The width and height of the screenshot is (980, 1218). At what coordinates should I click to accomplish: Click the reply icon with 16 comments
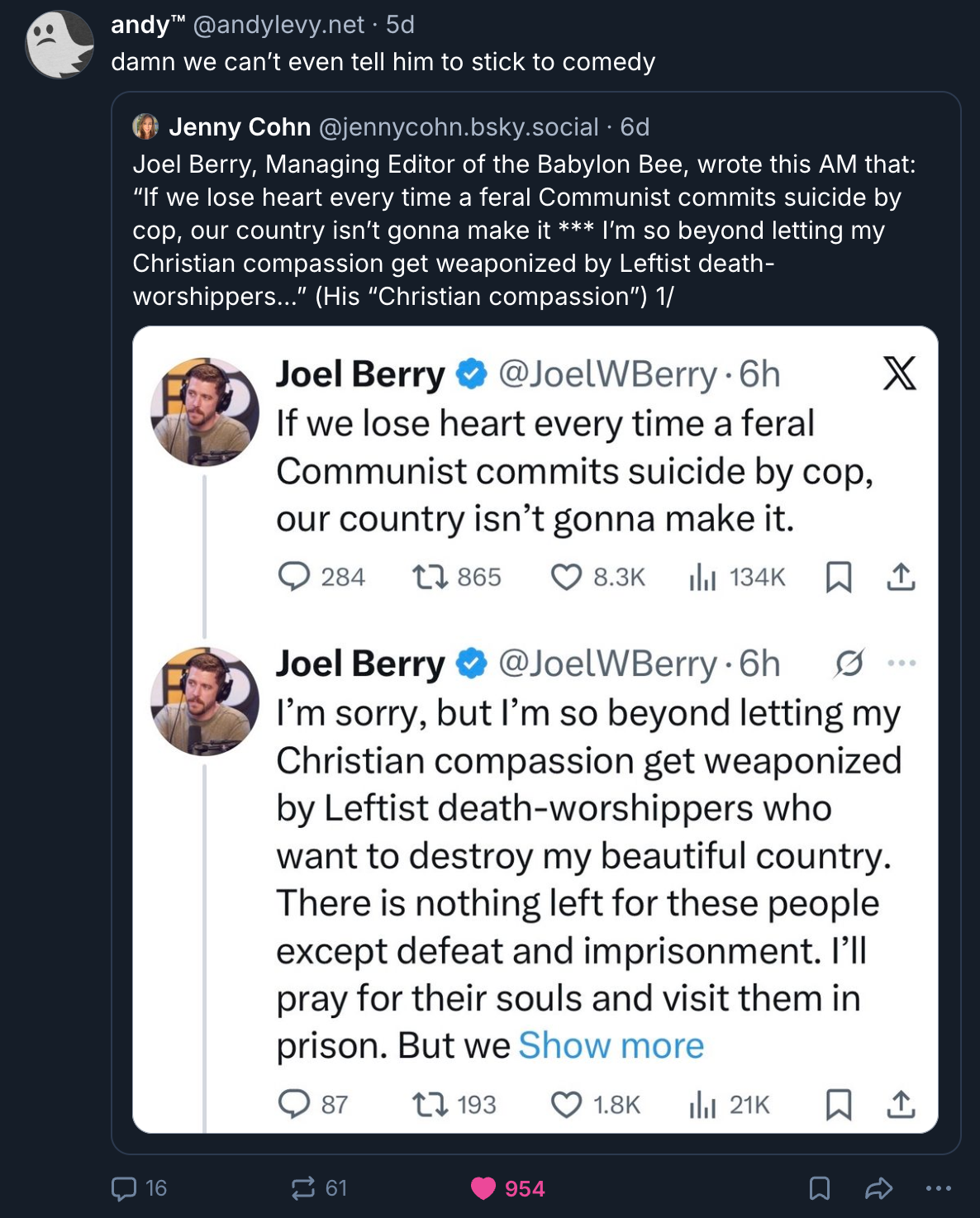coord(124,1188)
